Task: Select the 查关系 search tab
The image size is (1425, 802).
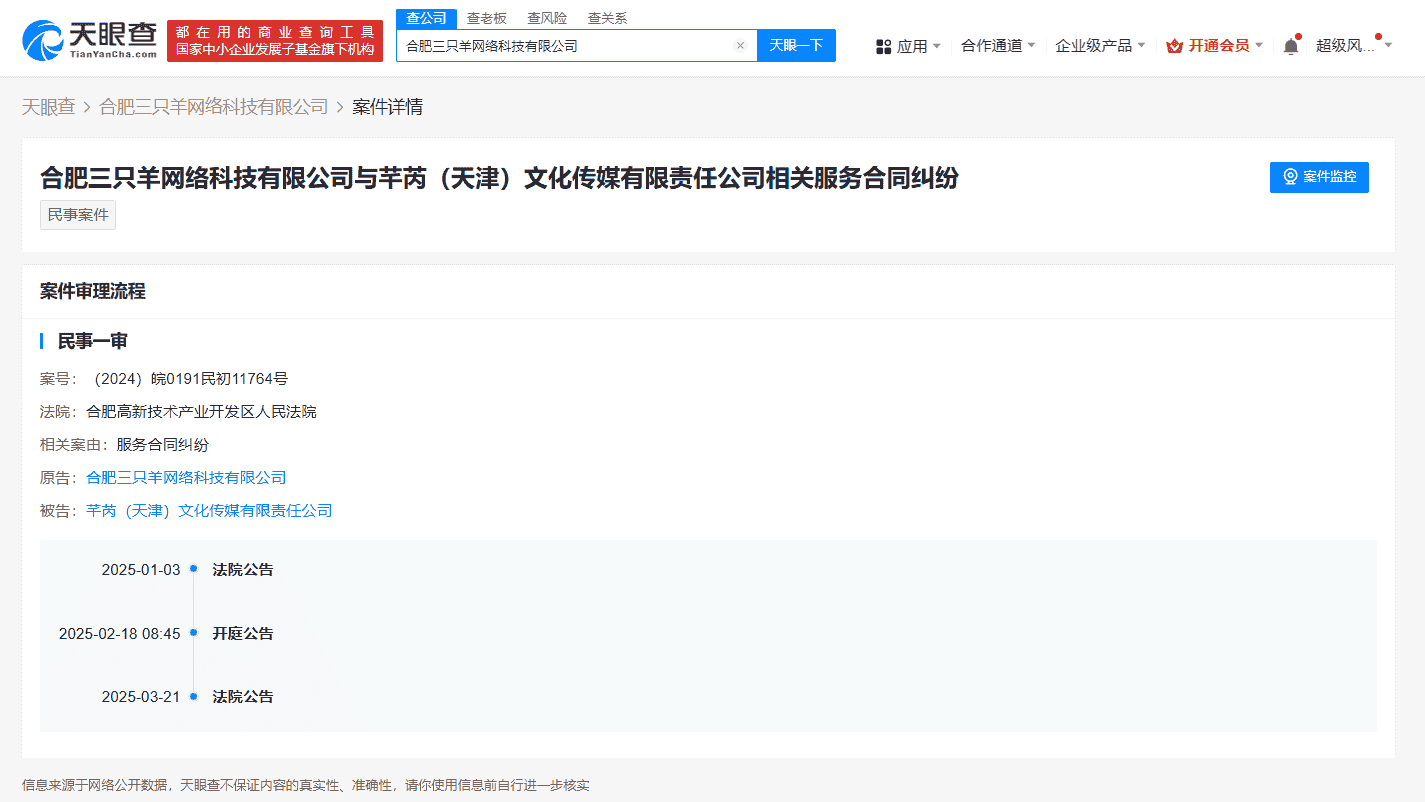Action: (x=607, y=18)
